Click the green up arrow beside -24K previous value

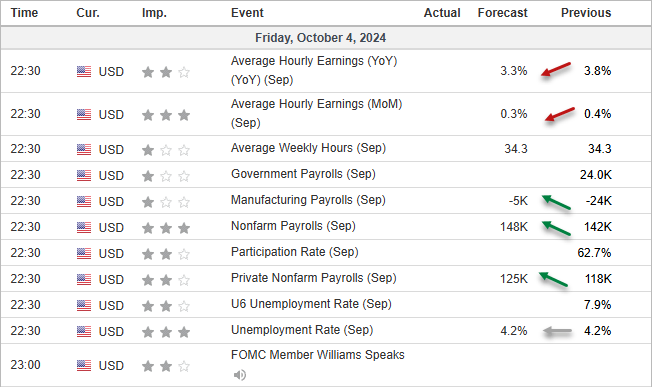click(x=556, y=202)
